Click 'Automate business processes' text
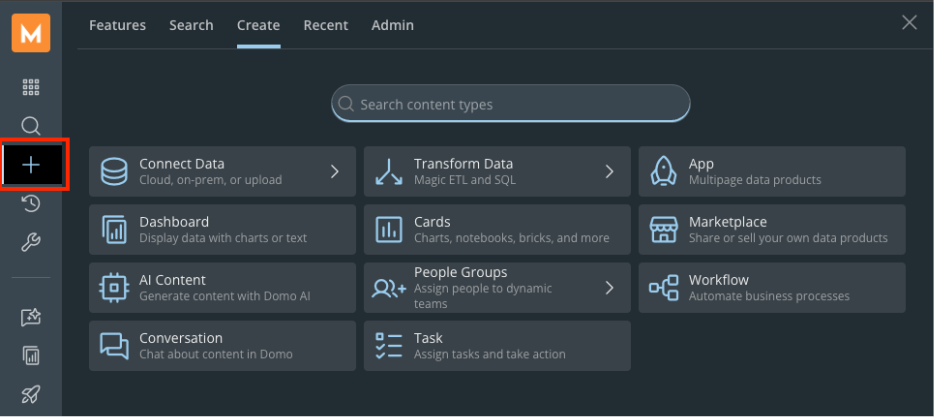 tap(769, 296)
